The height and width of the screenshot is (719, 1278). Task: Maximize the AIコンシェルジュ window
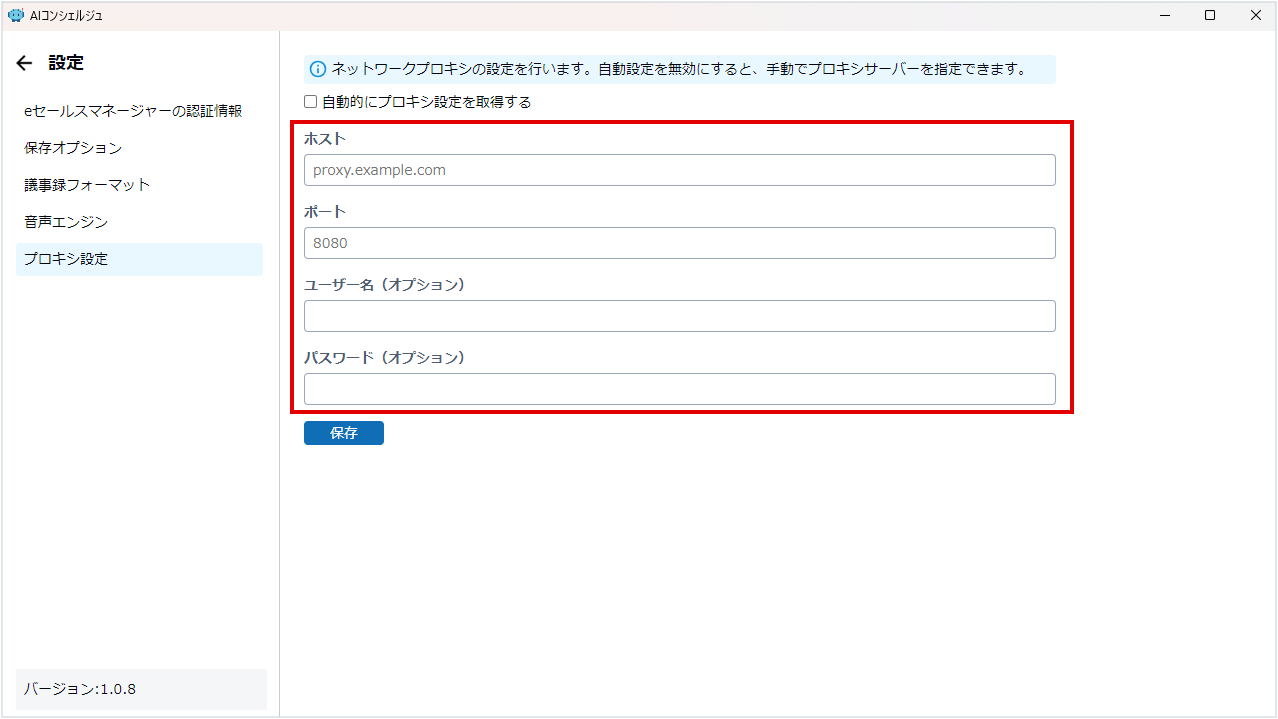click(1210, 15)
